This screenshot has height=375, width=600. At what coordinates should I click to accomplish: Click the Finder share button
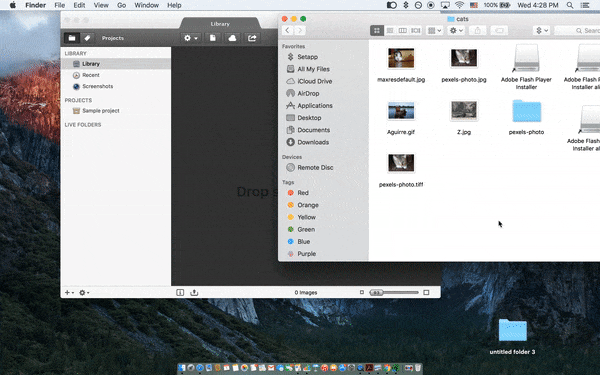click(x=478, y=31)
